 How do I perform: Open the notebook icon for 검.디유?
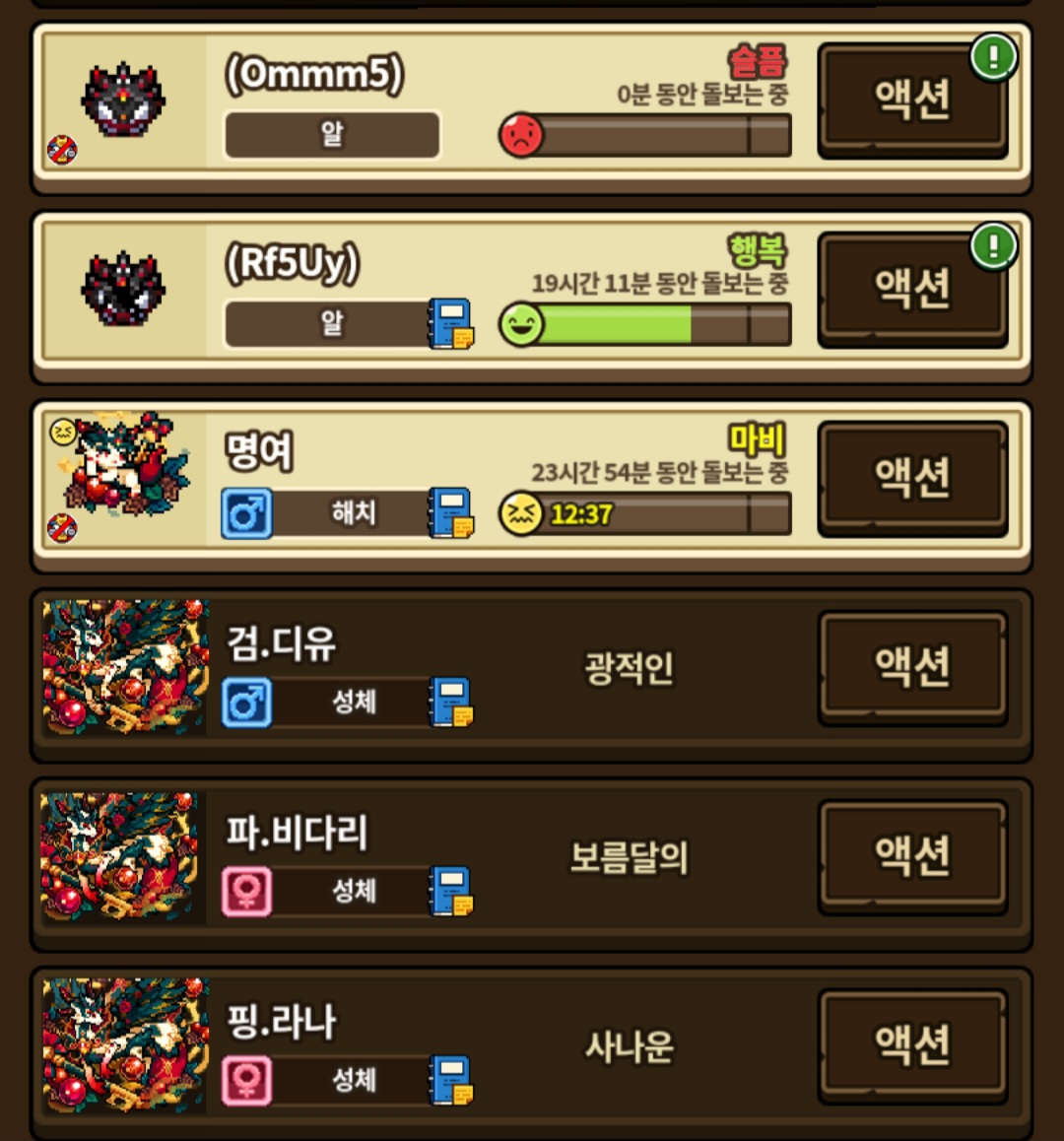coord(451,703)
